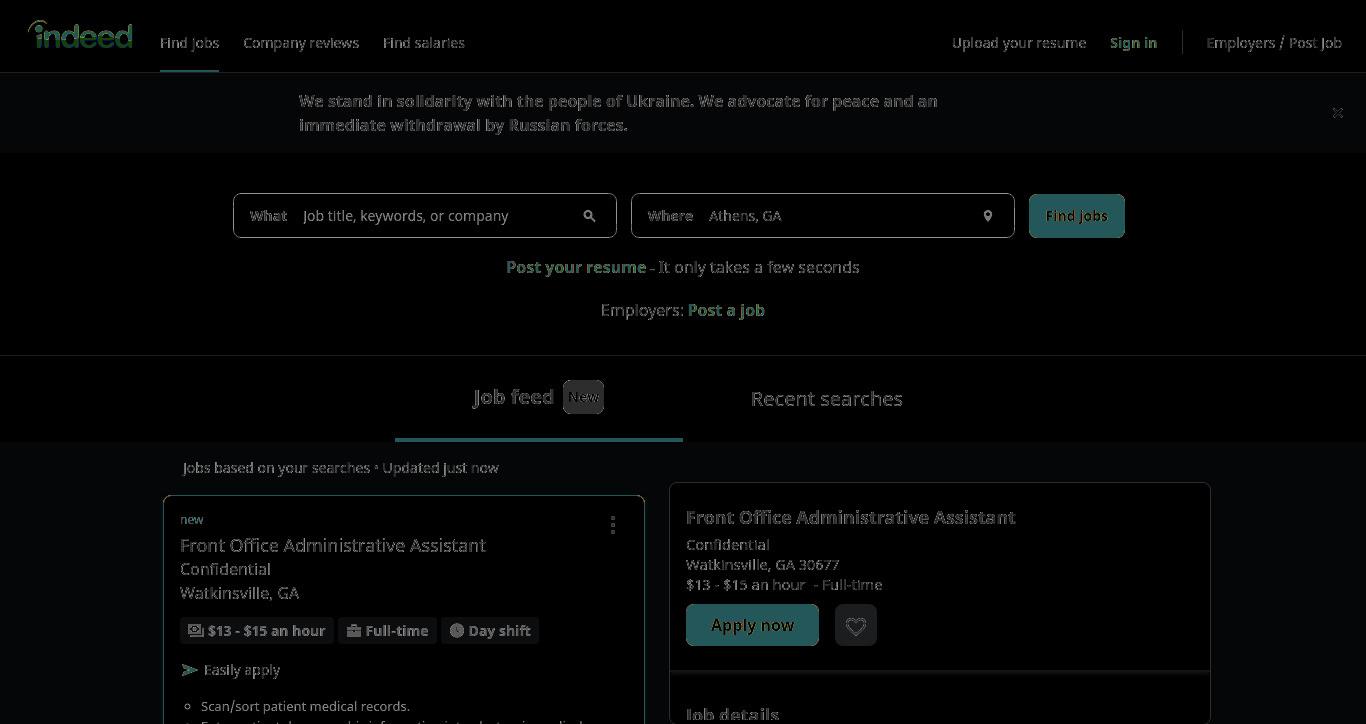Image resolution: width=1366 pixels, height=724 pixels.
Task: Select the $13 - $15 an hour salary tag
Action: pos(257,631)
